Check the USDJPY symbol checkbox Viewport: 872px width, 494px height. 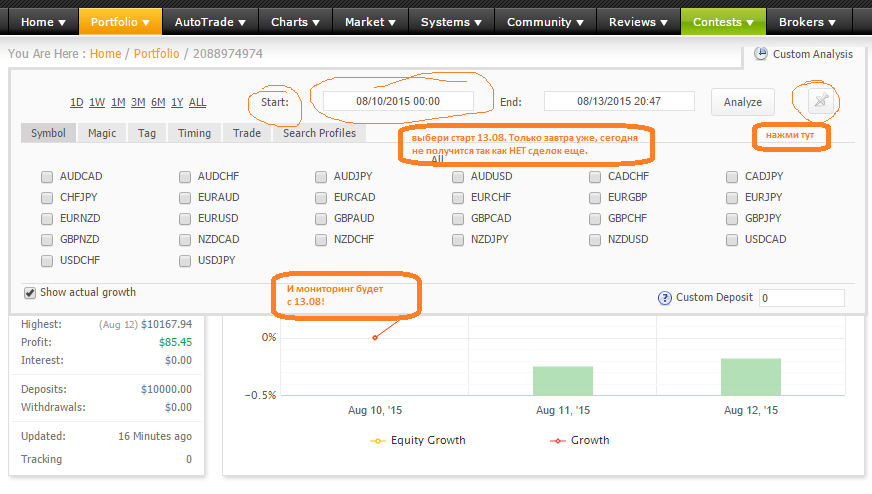[185, 261]
